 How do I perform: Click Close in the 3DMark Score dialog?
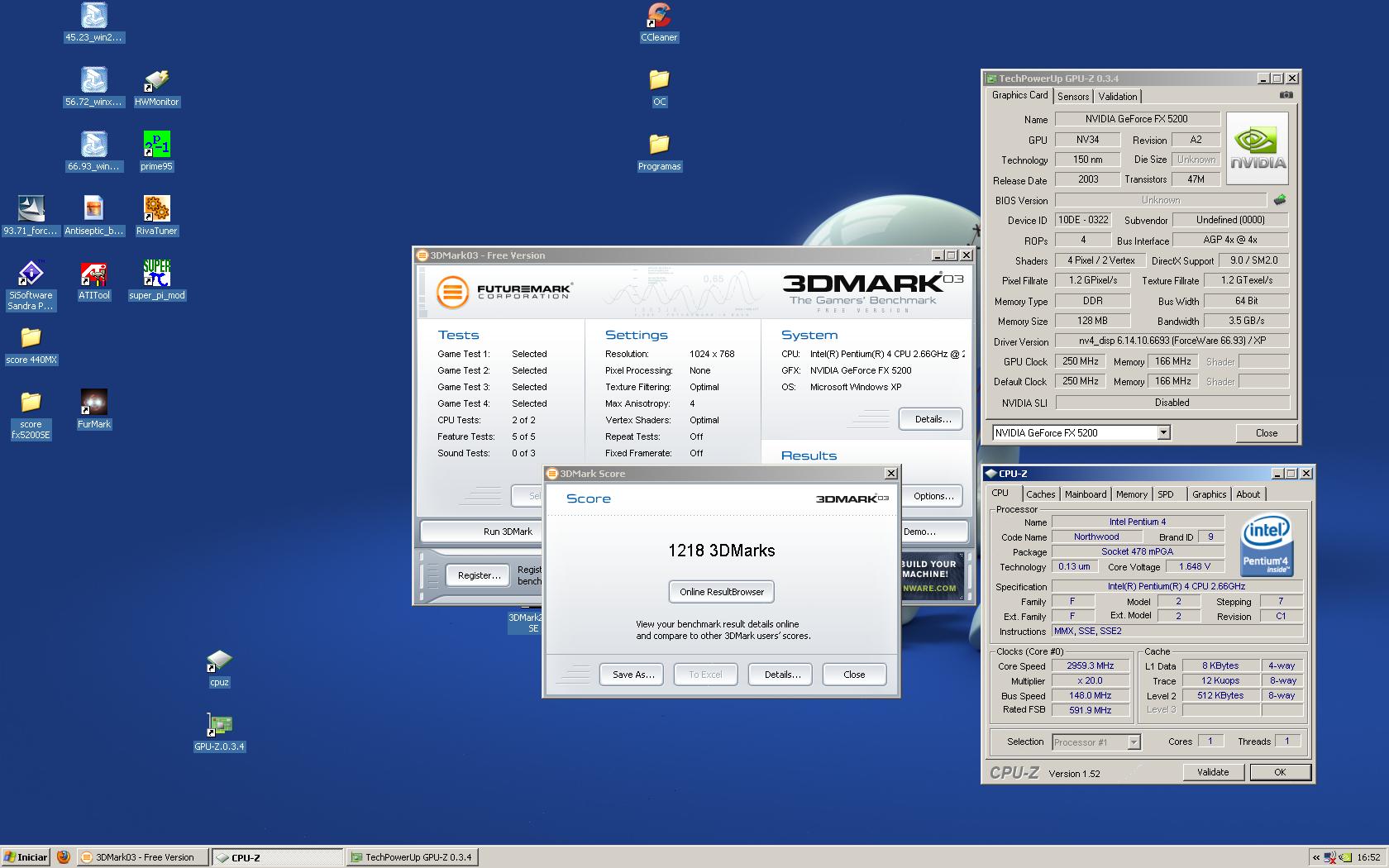click(854, 675)
